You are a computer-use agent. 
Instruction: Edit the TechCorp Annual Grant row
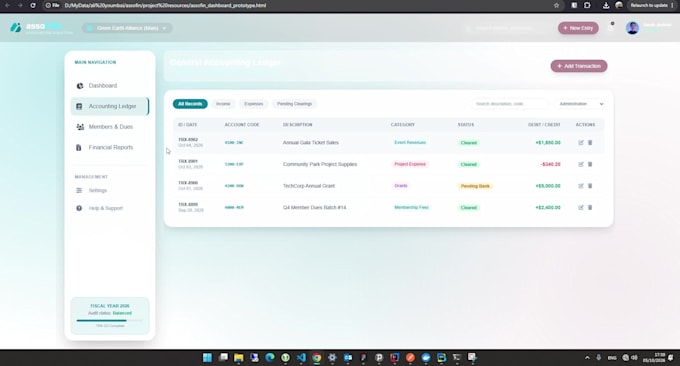(581, 186)
